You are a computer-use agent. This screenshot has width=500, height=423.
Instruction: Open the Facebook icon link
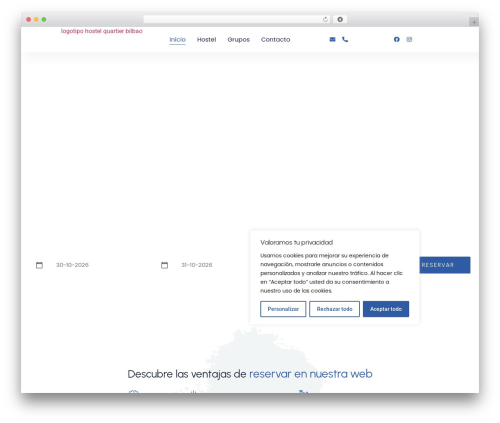coord(397,39)
